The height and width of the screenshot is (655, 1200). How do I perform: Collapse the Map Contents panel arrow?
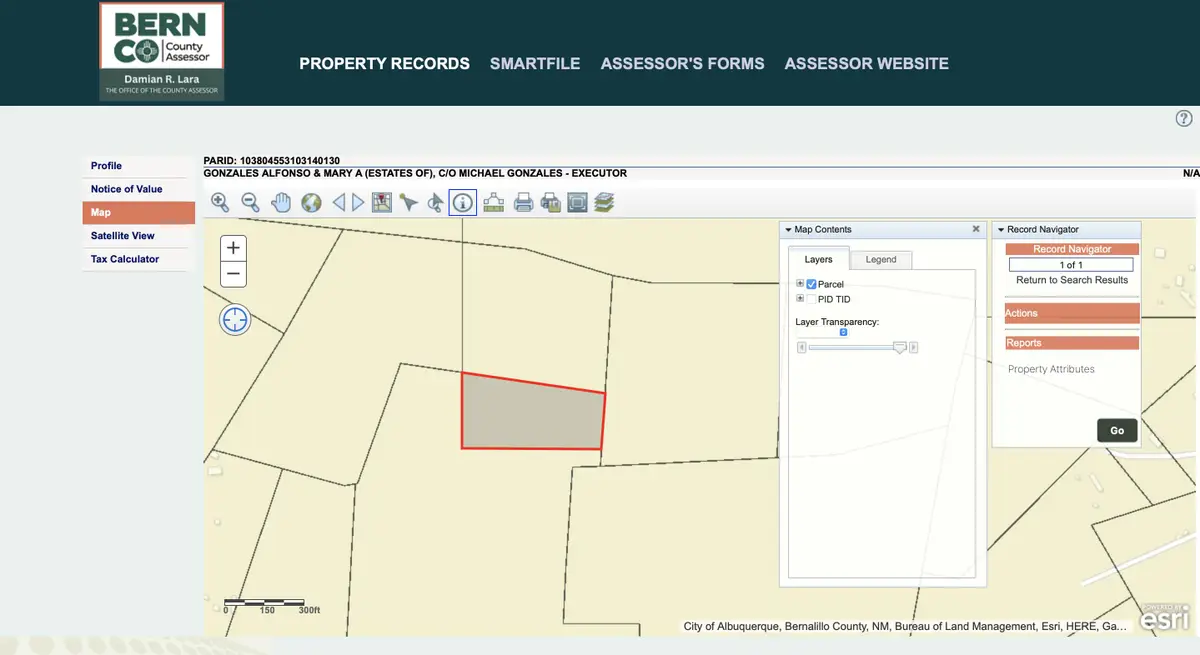pos(788,230)
